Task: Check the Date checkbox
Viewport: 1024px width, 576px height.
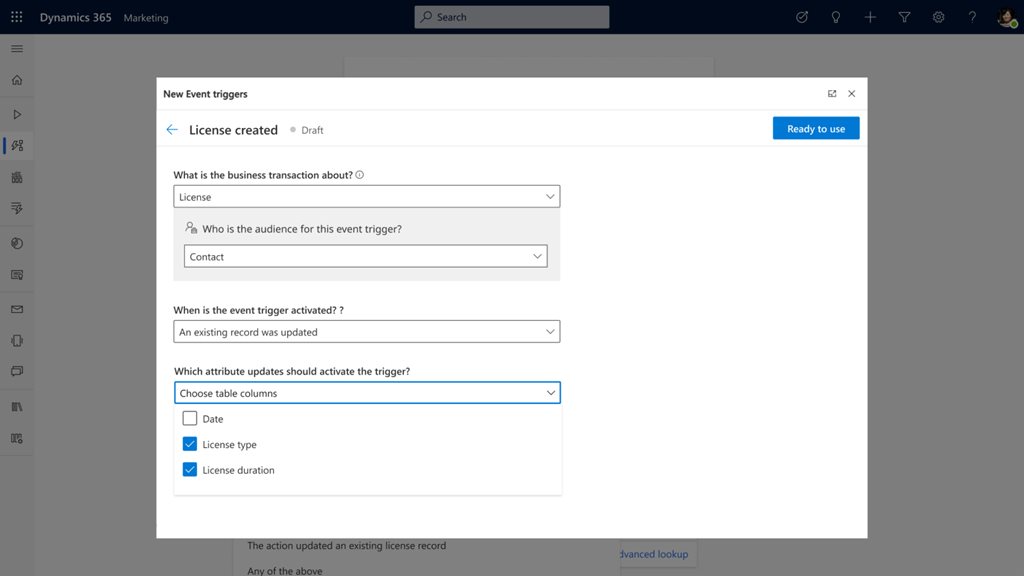Action: (x=189, y=419)
